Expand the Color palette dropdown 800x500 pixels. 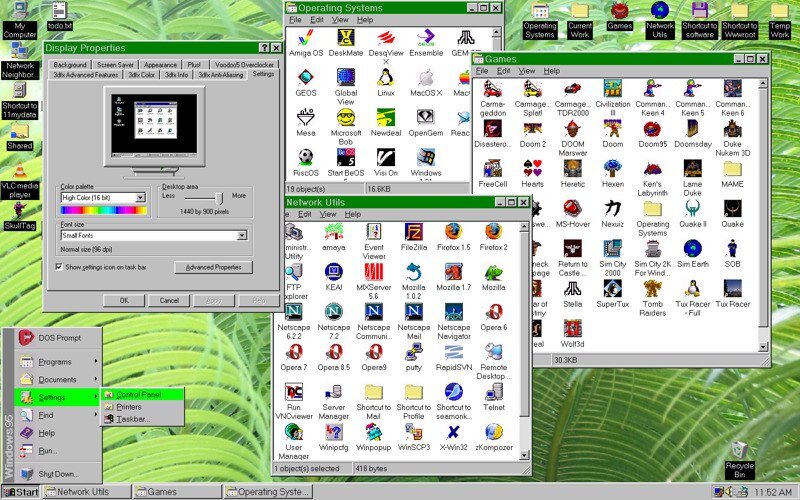pos(140,197)
